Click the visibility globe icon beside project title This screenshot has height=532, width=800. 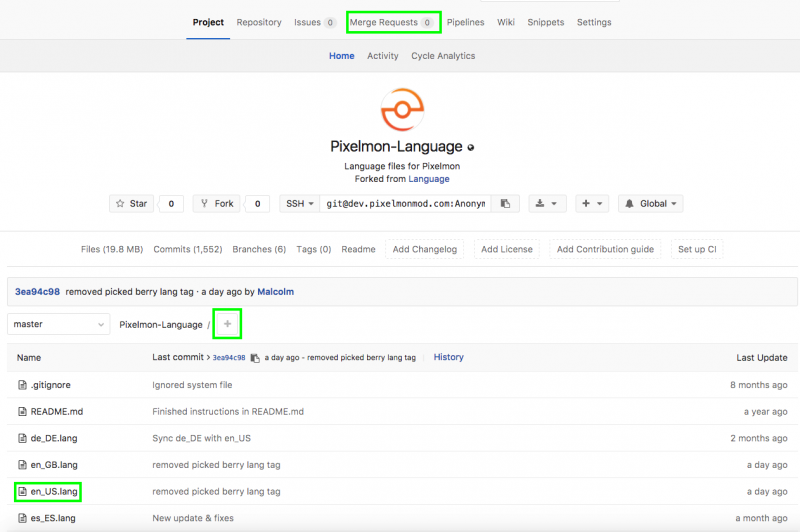(x=471, y=147)
